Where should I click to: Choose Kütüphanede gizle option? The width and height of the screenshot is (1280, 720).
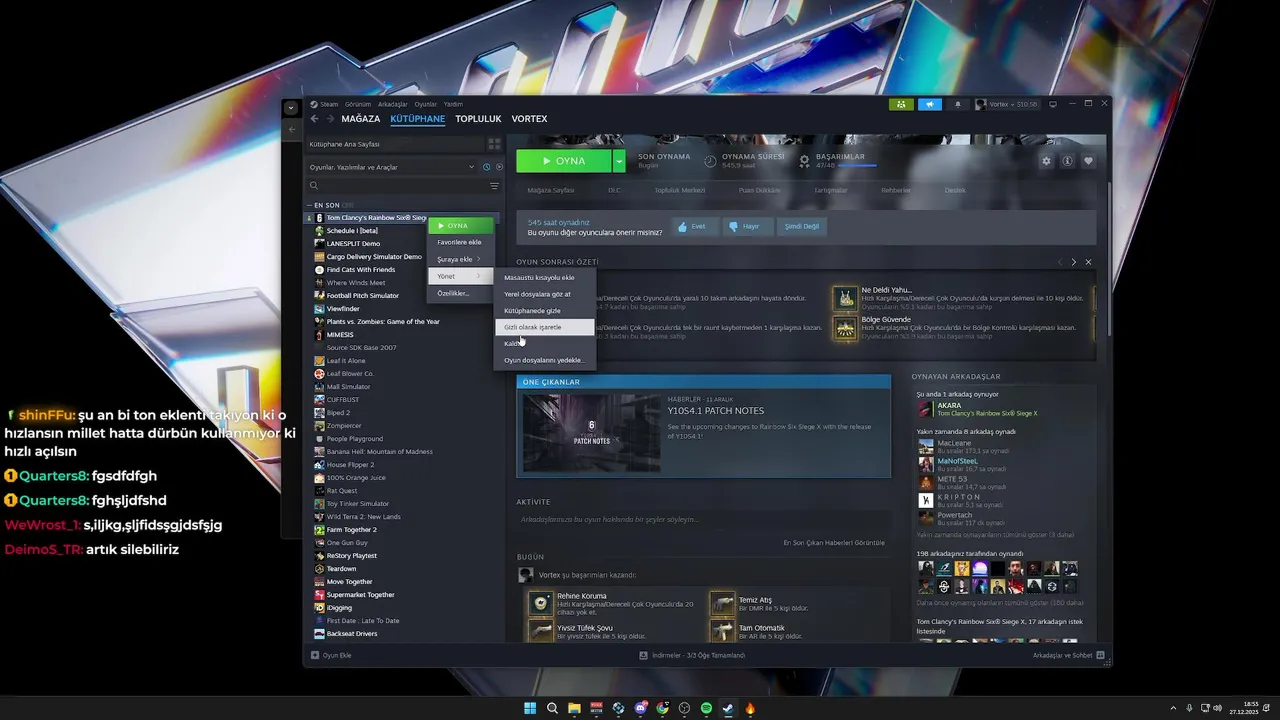(x=545, y=311)
